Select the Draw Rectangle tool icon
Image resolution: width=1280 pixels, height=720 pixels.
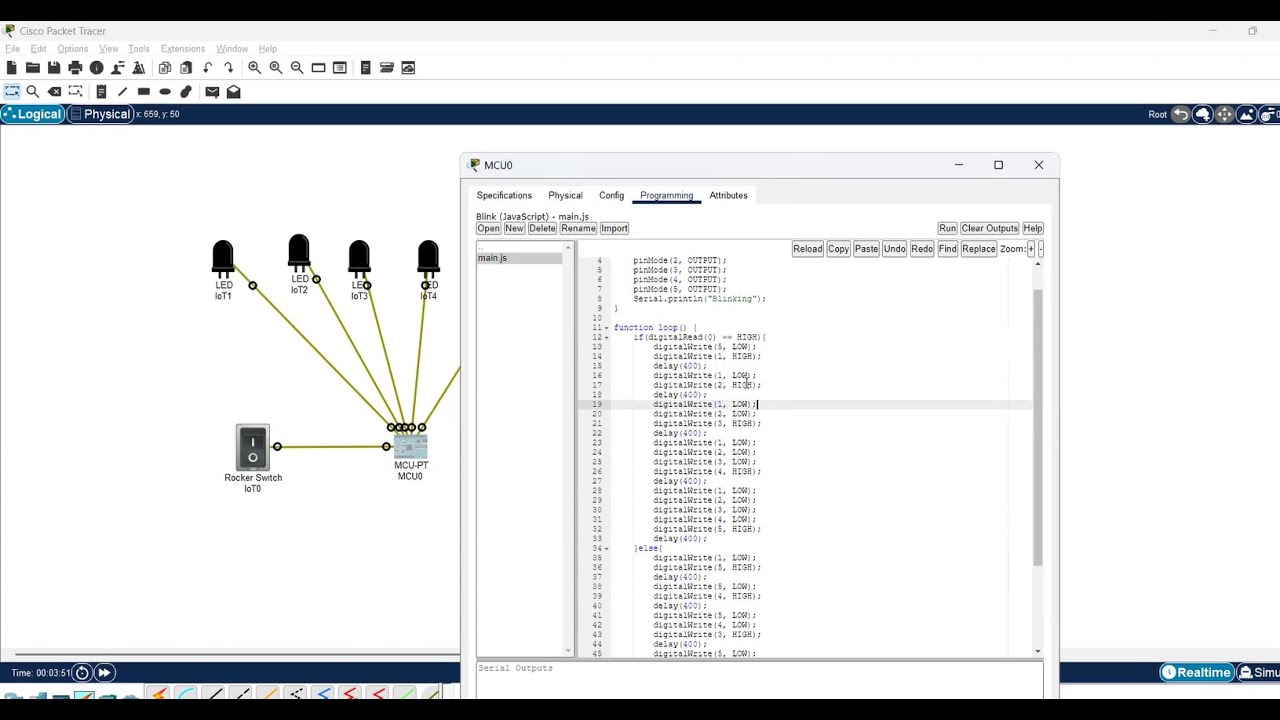pyautogui.click(x=144, y=92)
